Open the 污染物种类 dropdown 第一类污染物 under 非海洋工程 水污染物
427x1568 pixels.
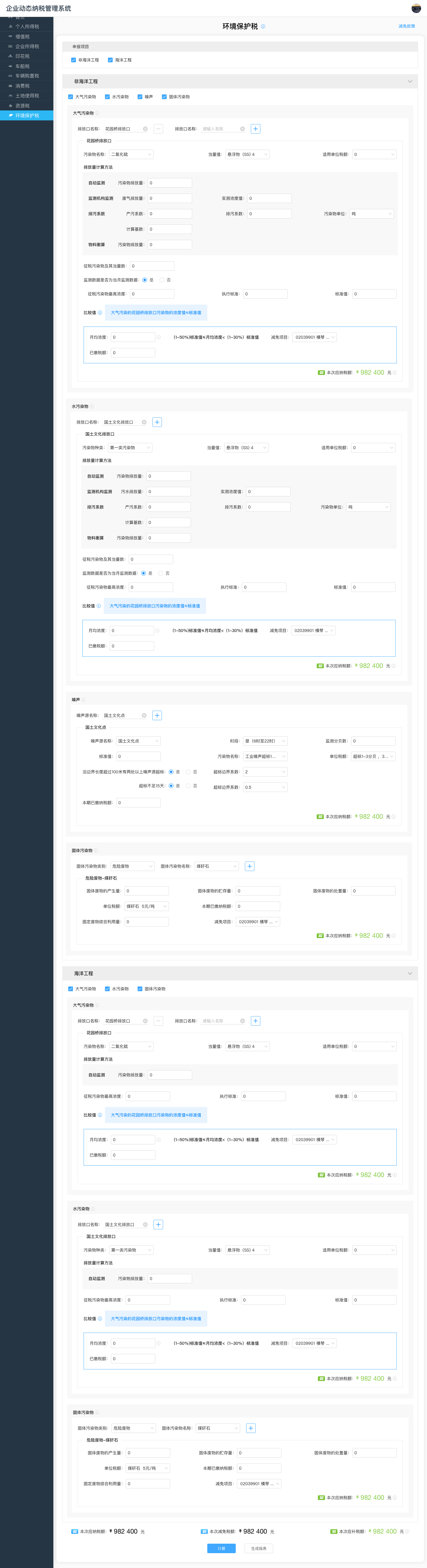130,448
